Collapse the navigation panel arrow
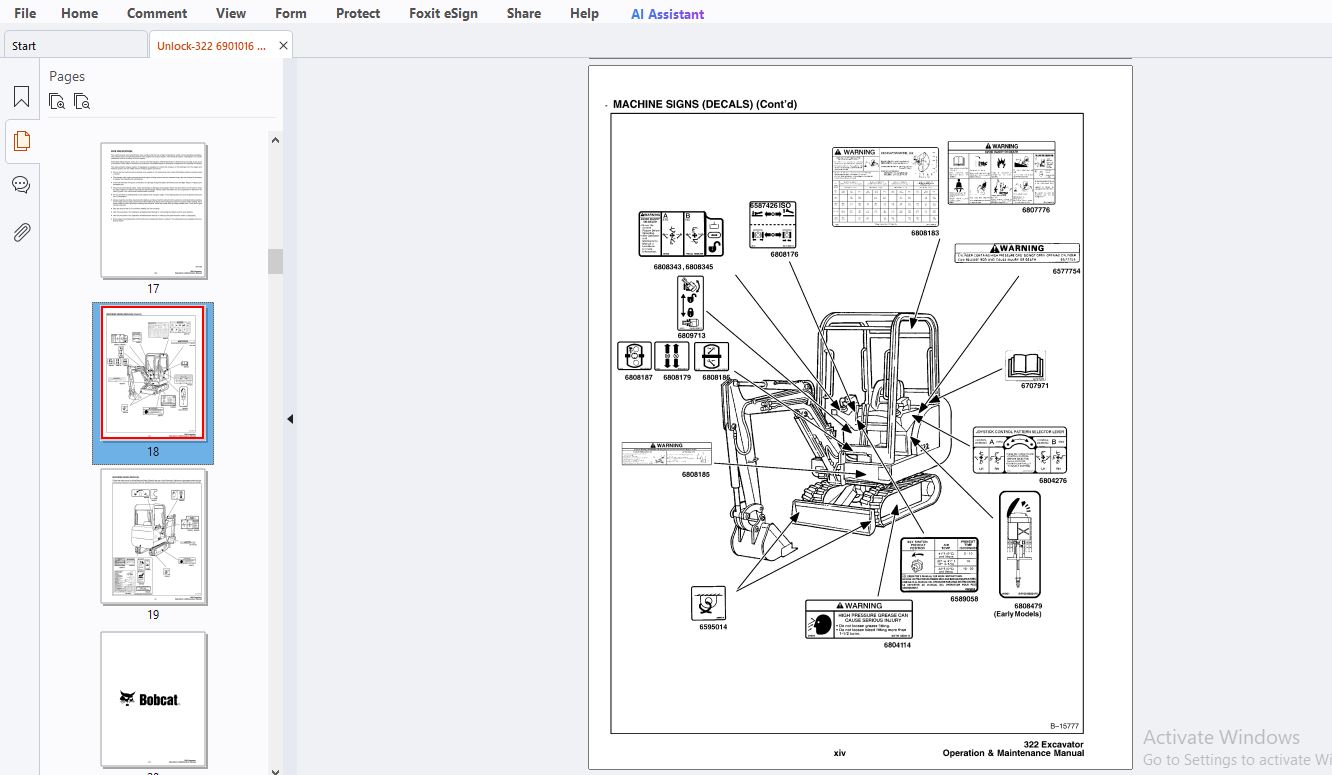Viewport: 1332px width, 775px height. (x=290, y=419)
